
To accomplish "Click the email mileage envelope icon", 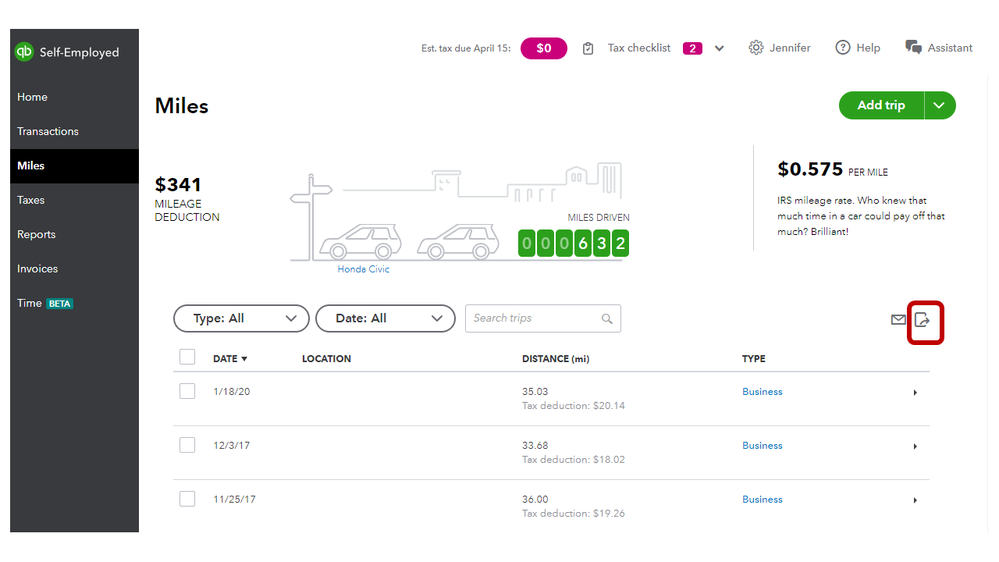I will pyautogui.click(x=898, y=320).
